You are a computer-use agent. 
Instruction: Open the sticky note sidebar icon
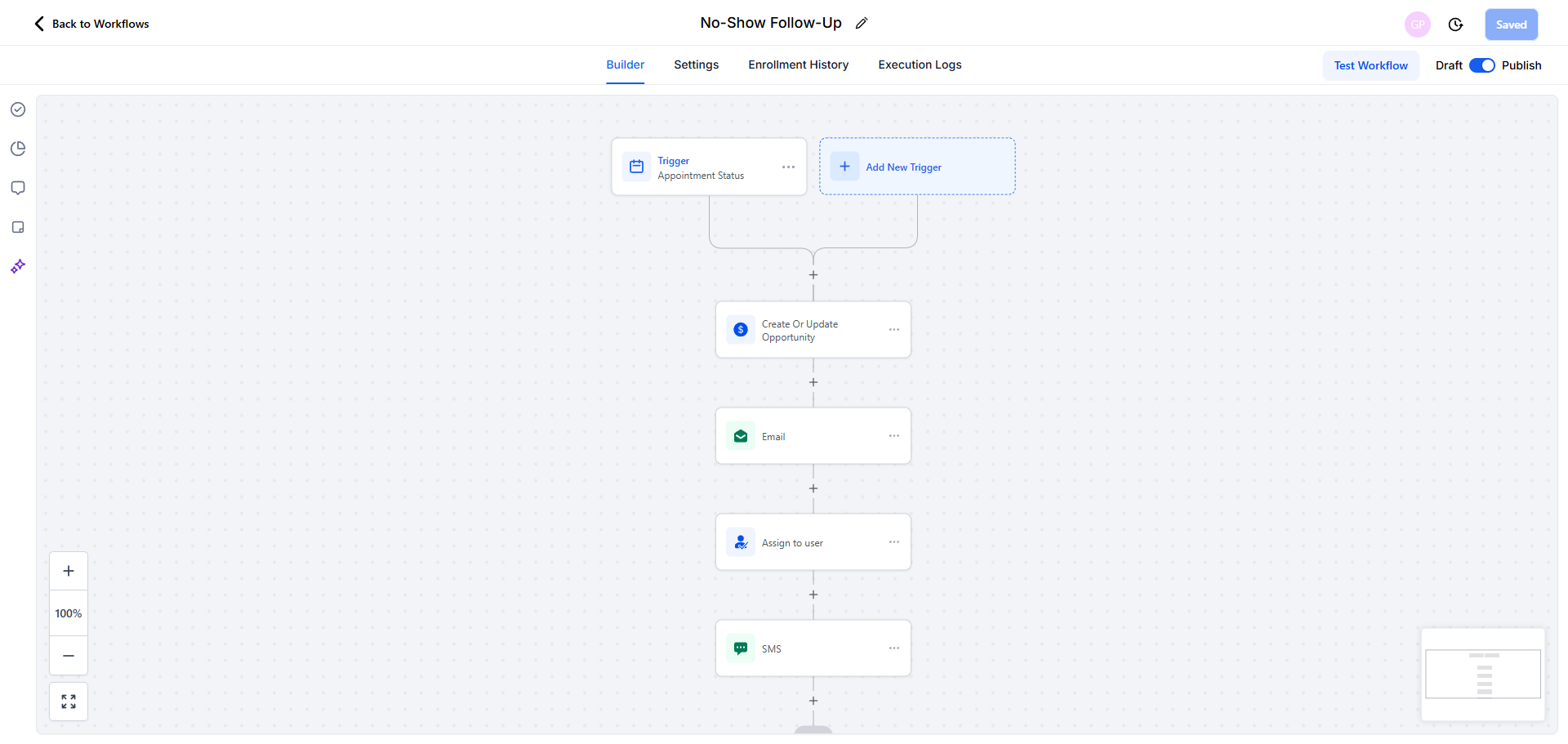pos(18,227)
